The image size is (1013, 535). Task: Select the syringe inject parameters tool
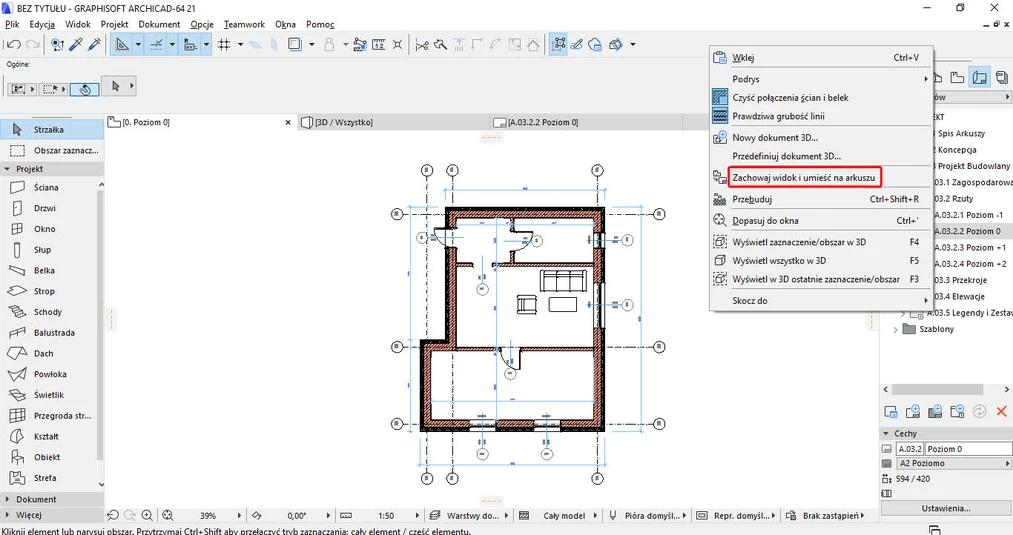pos(94,45)
